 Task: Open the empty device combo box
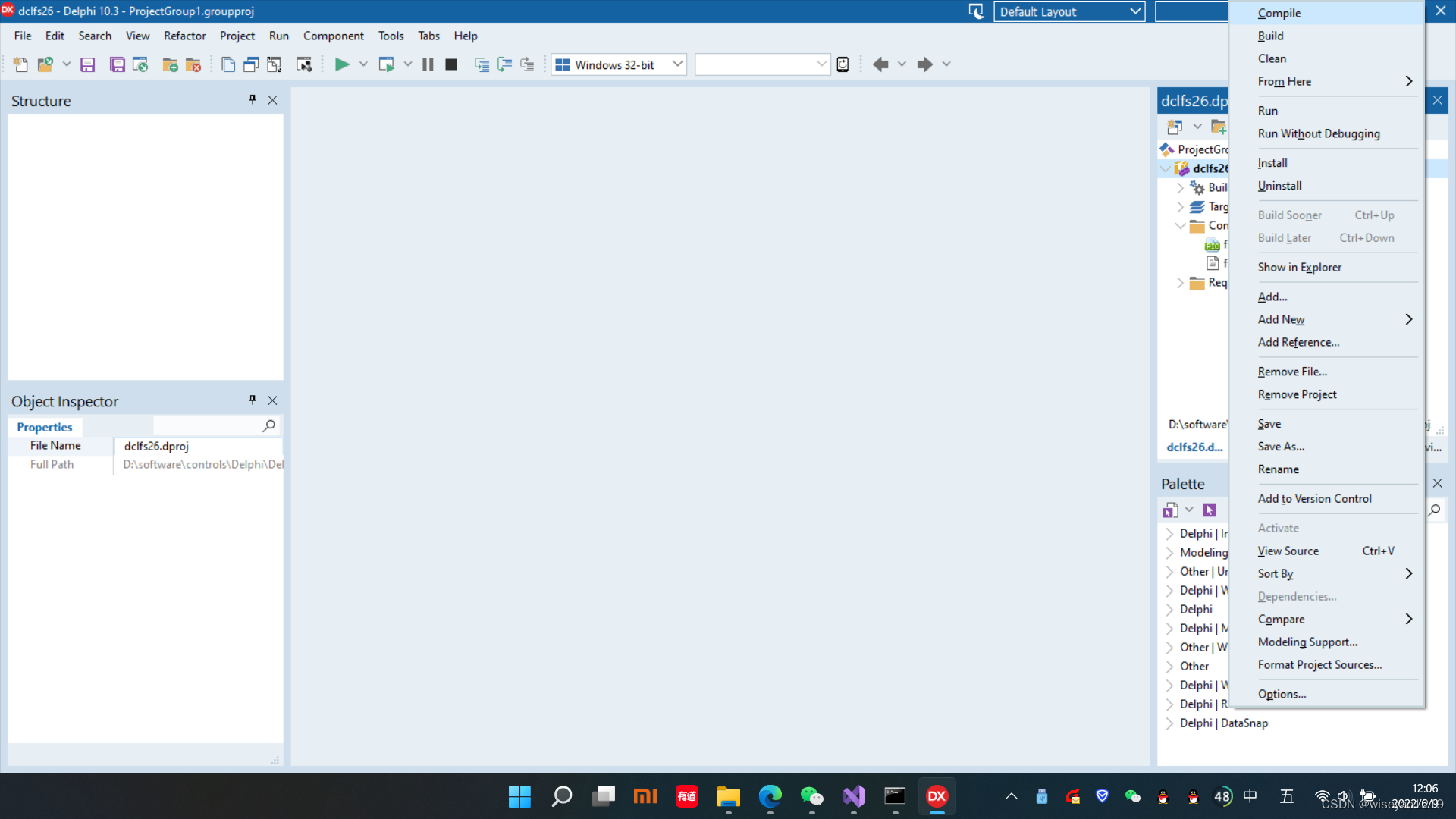click(x=762, y=64)
